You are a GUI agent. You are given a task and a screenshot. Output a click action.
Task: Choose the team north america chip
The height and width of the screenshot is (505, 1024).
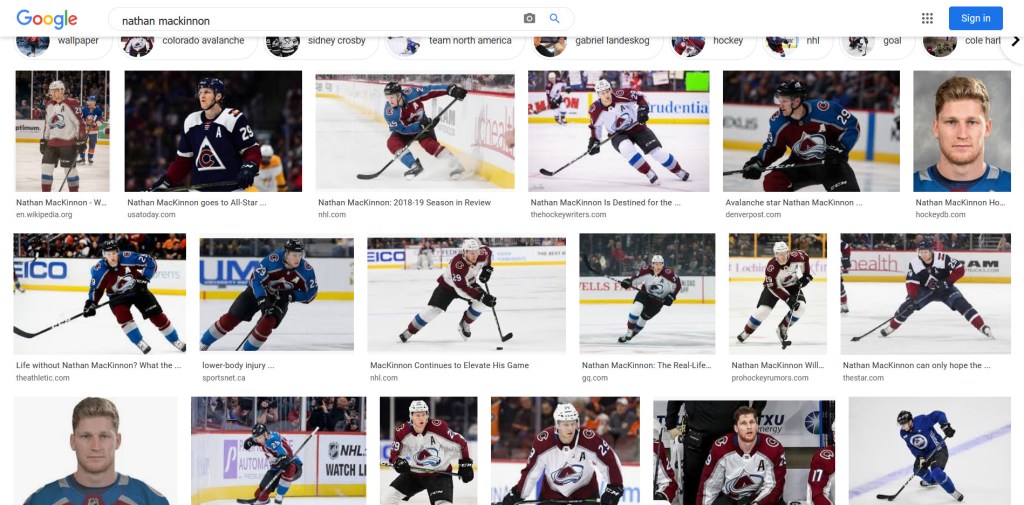point(455,42)
